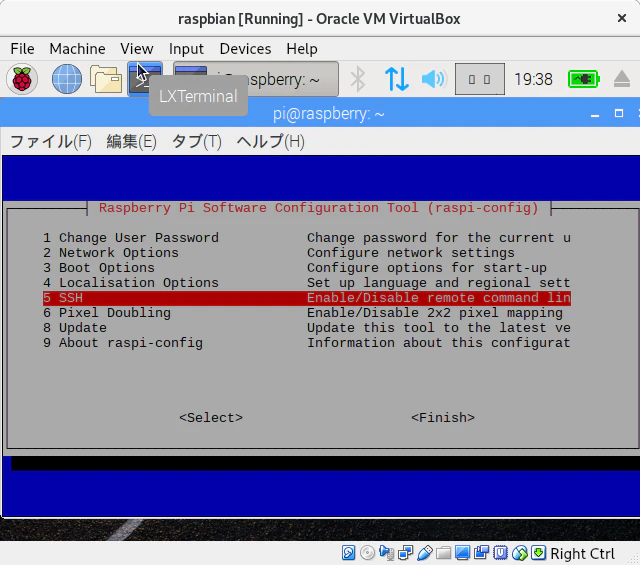Select 9 About raspi-config entry

point(307,343)
